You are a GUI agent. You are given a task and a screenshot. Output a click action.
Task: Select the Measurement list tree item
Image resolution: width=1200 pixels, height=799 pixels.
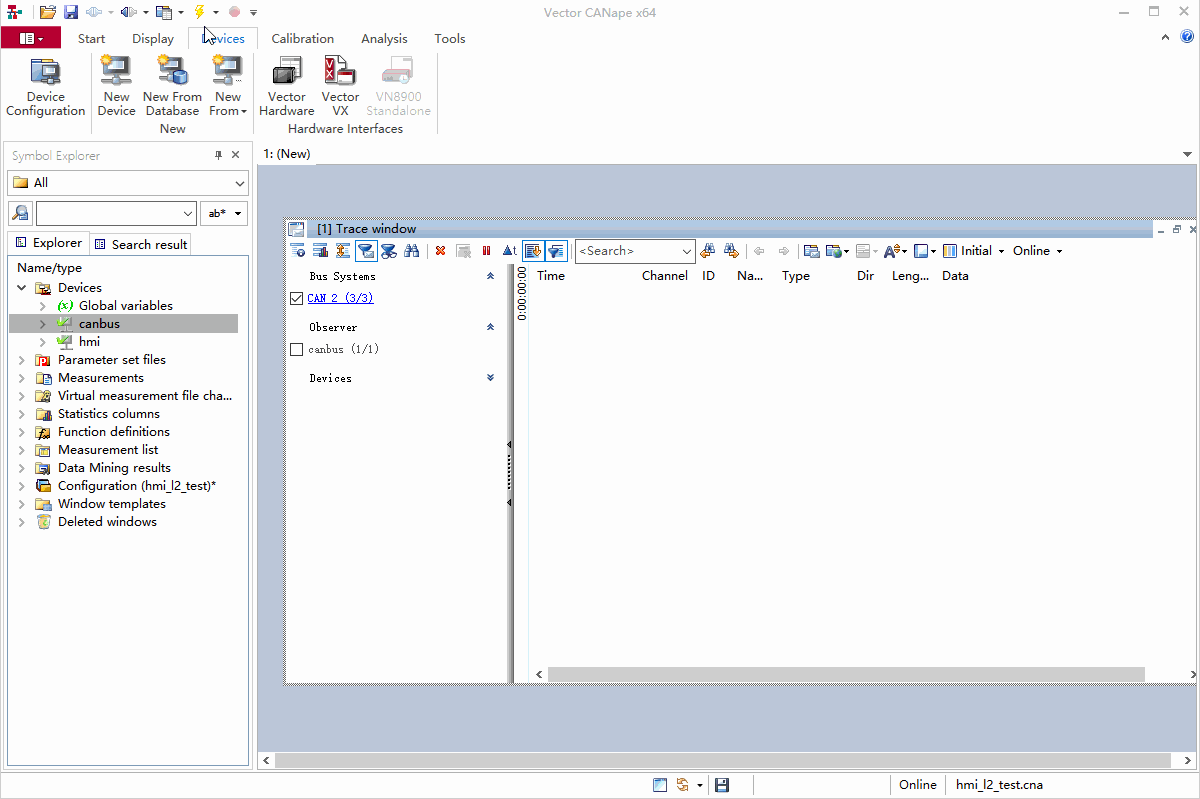click(108, 450)
